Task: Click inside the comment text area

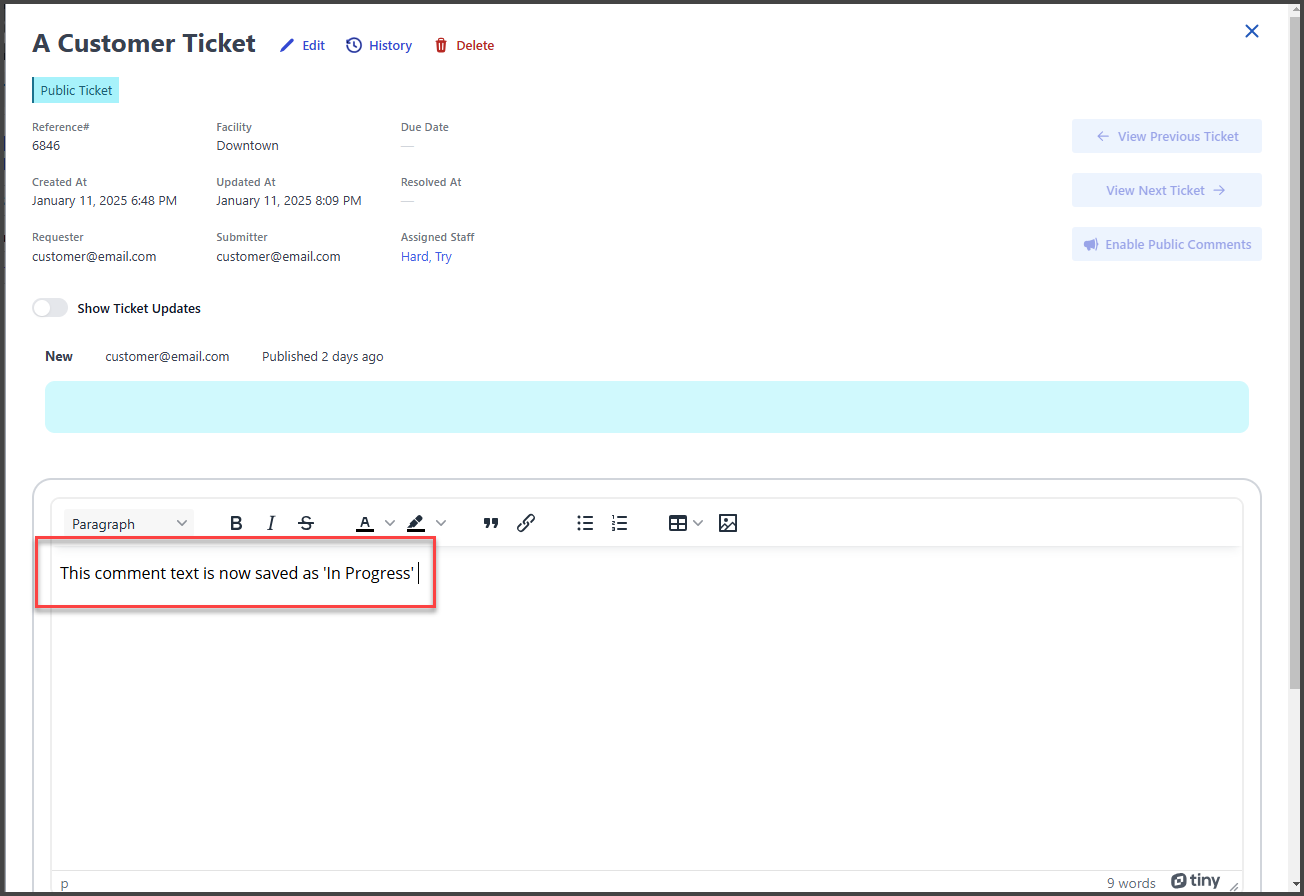Action: (x=640, y=720)
